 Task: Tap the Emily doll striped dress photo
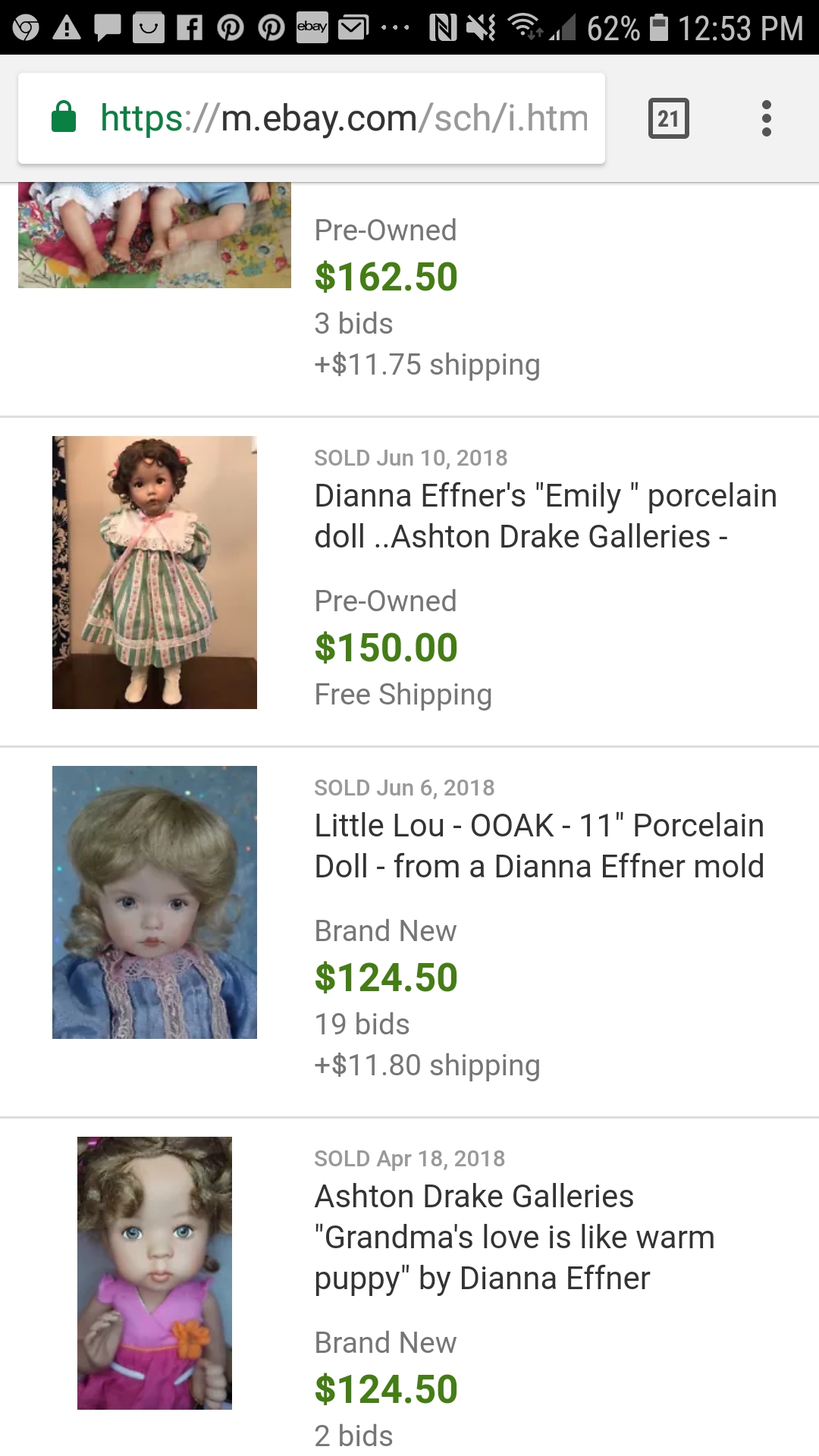point(155,573)
